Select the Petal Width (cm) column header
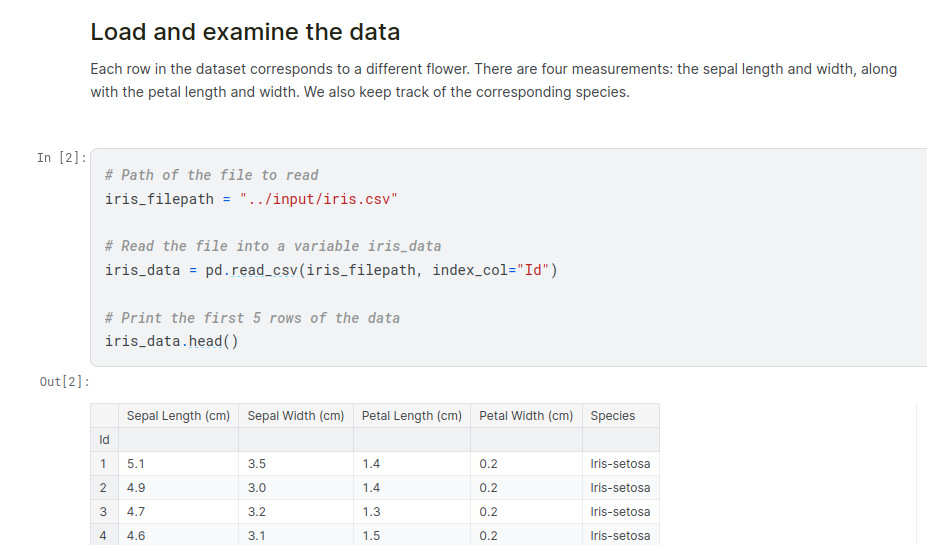Viewport: 927px width, 545px height. click(x=526, y=416)
